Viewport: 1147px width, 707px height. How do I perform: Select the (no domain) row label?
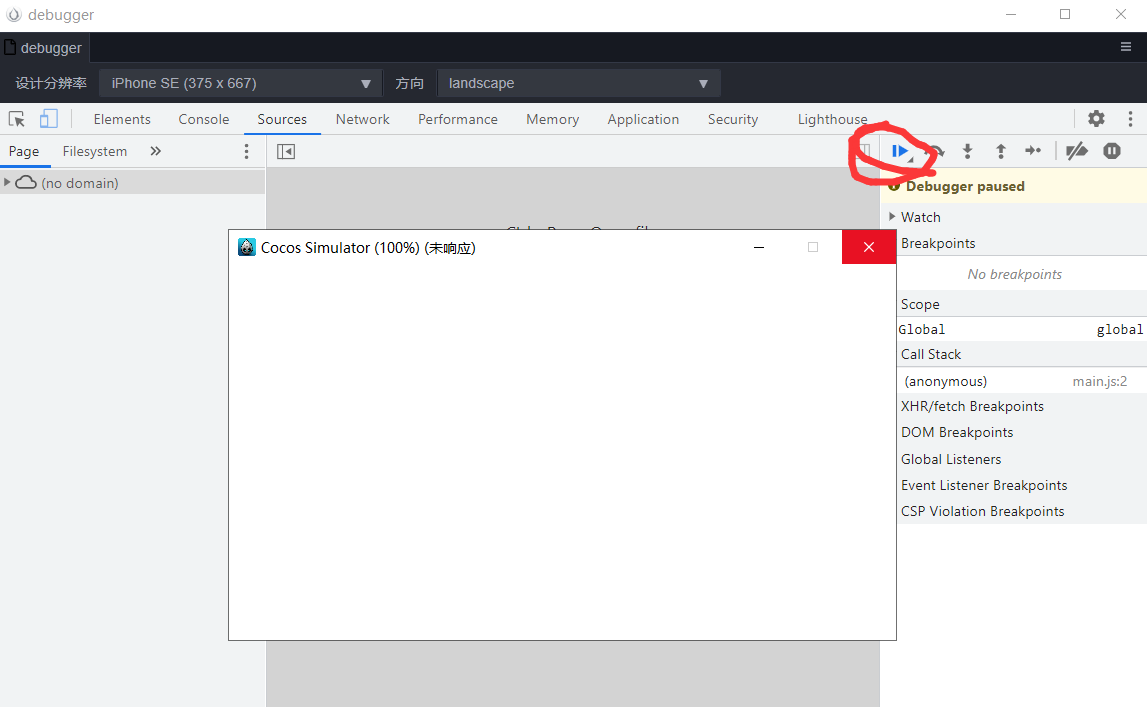(x=80, y=183)
